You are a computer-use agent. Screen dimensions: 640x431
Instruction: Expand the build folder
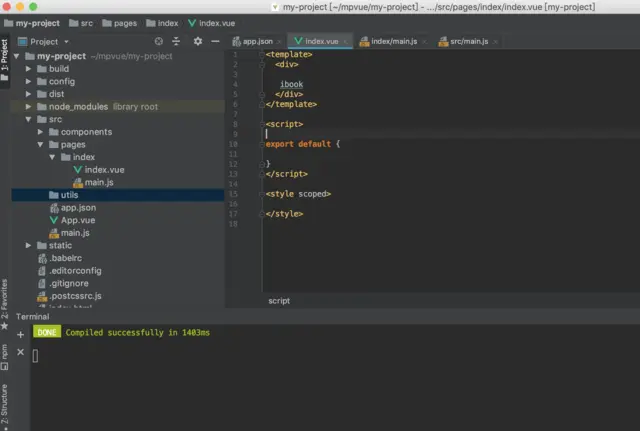point(29,69)
